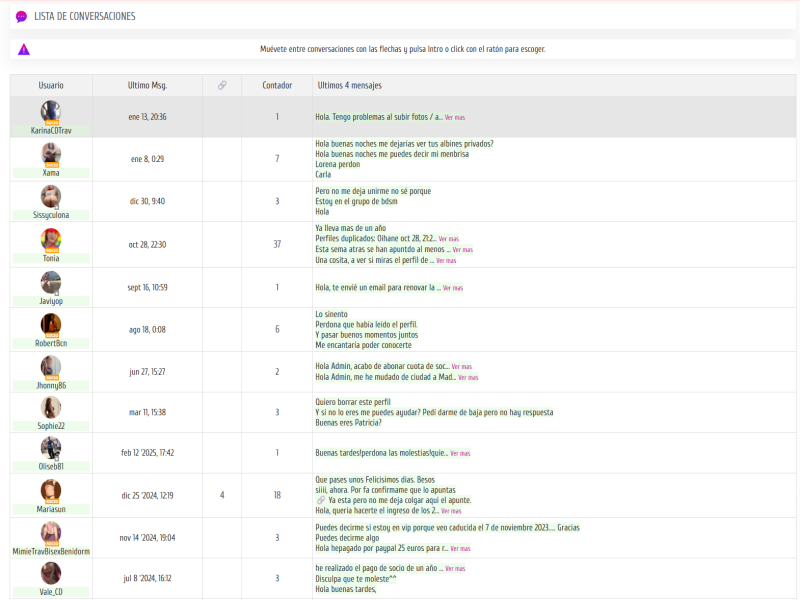Expand KarinaCDTrav's message with Ver mas
Screen dimensions: 800x600
(x=455, y=118)
